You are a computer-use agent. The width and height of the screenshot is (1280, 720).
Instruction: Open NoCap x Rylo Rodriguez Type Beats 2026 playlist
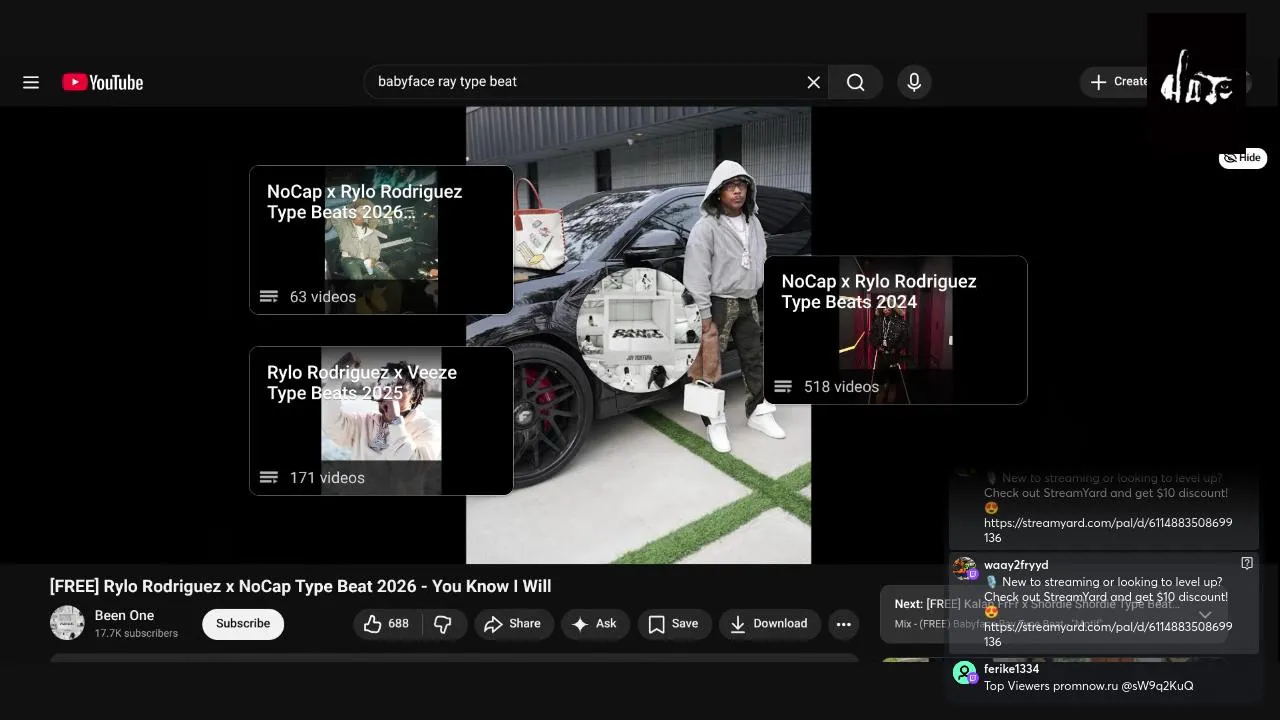(381, 240)
